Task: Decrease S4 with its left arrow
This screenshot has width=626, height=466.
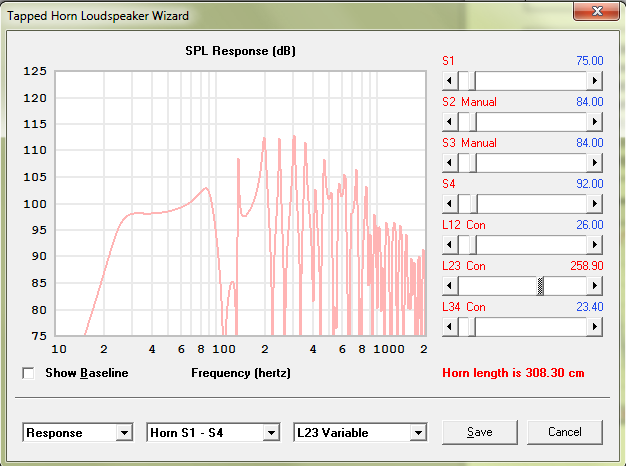Action: coord(450,204)
